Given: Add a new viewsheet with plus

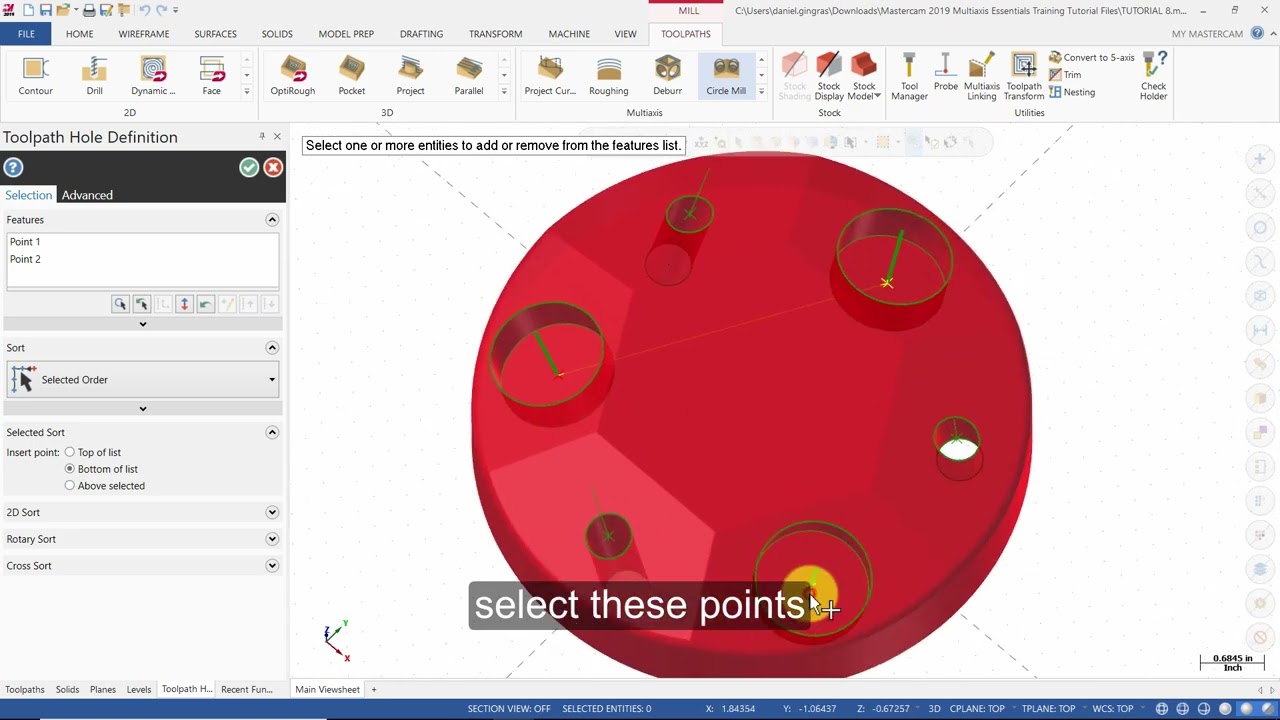Looking at the screenshot, I should coord(374,690).
